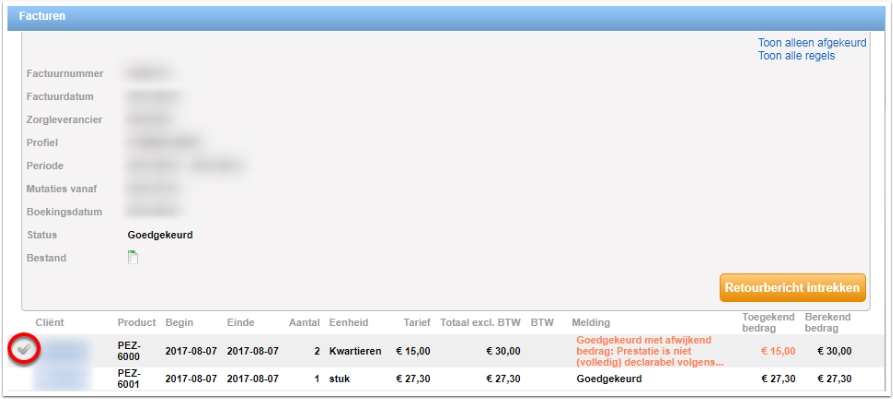This screenshot has height=399, width=893.
Task: Click the Aantal column header
Action: 304,323
